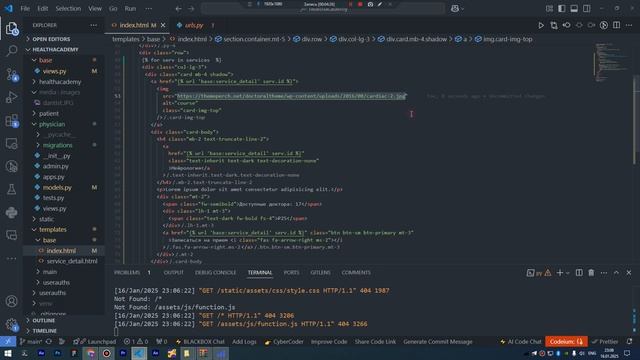Open the Run menu

coord(130,9)
